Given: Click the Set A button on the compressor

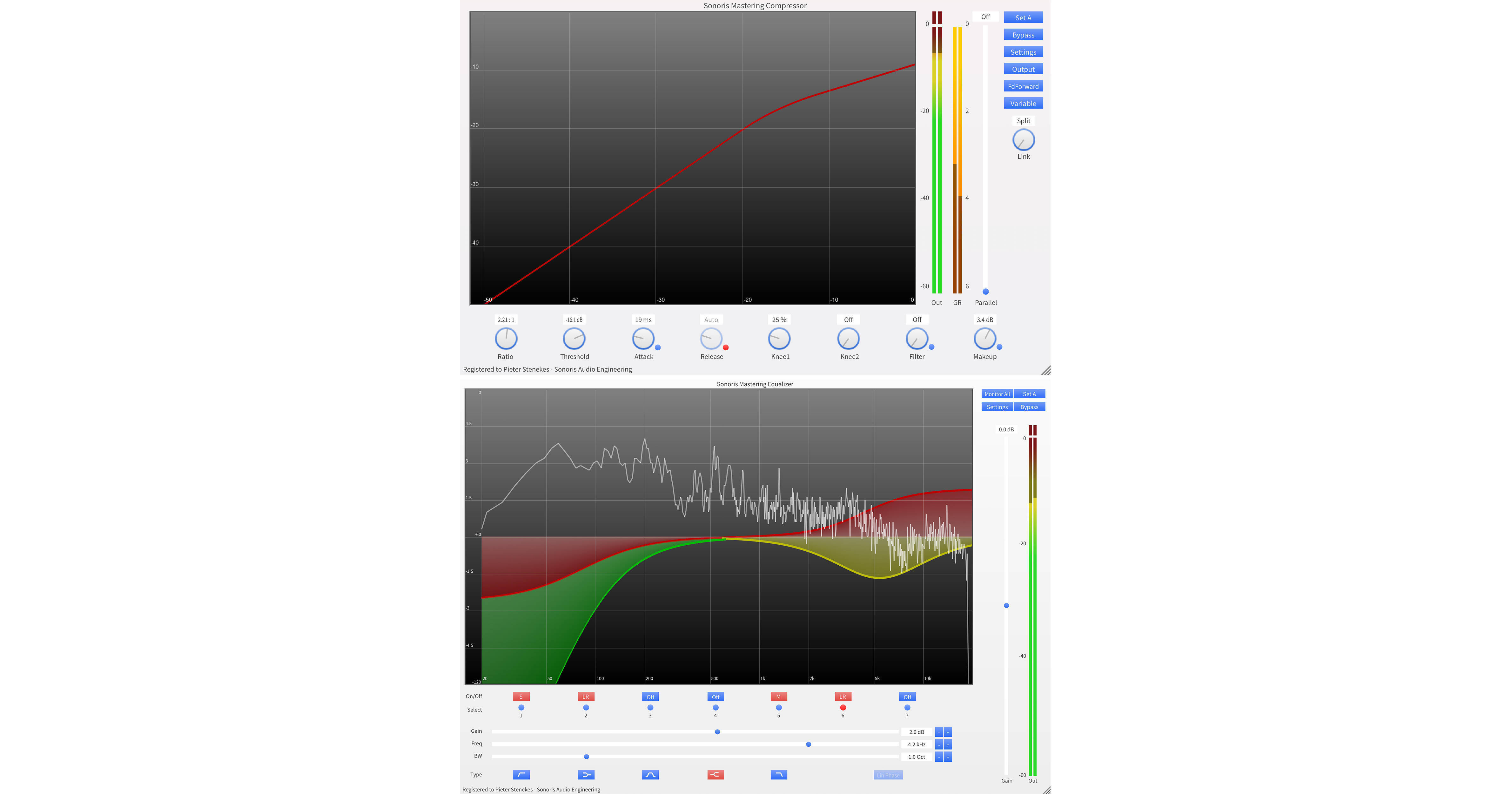Looking at the screenshot, I should (x=1023, y=17).
